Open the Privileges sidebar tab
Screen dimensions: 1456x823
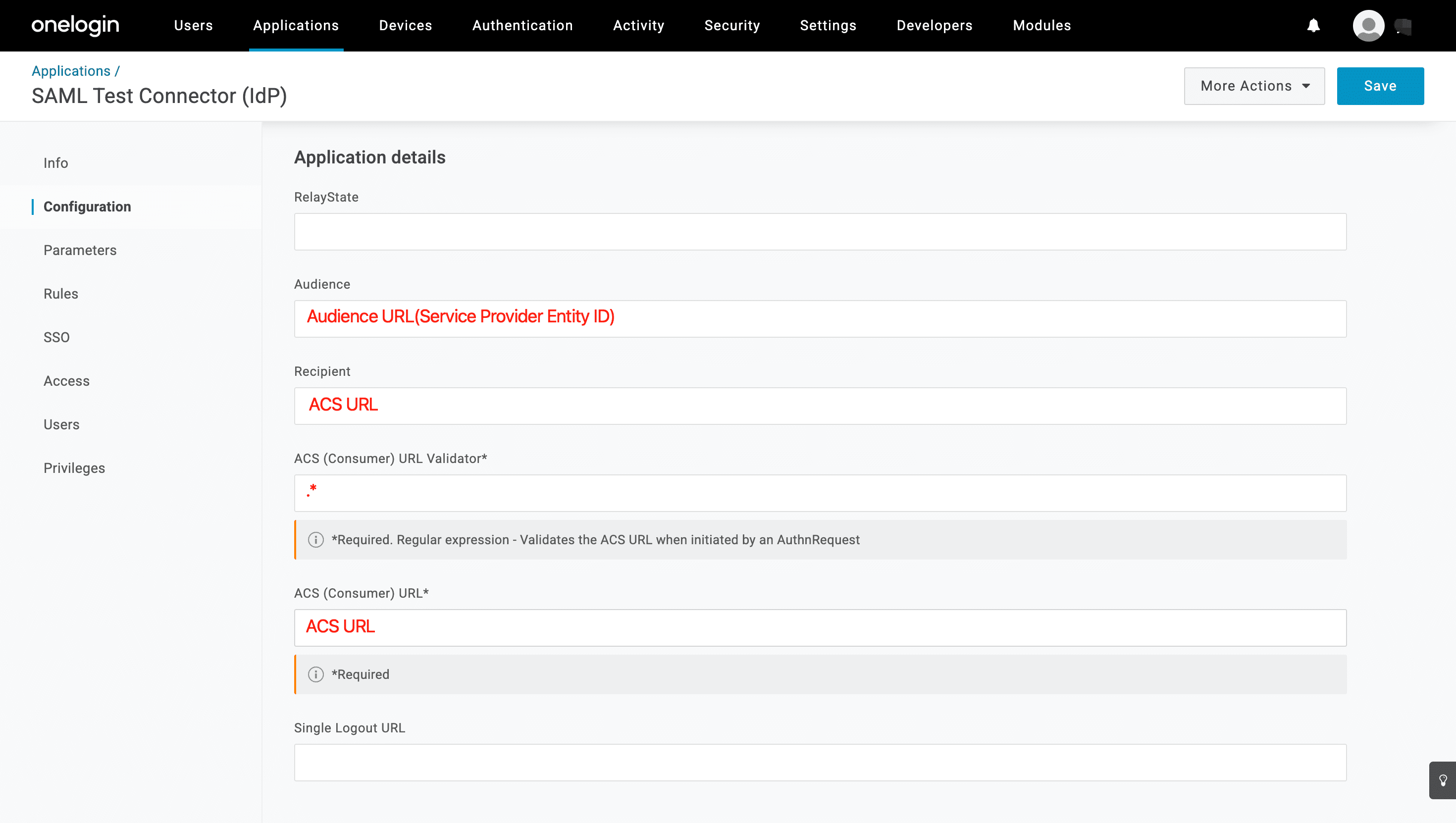[x=74, y=468]
